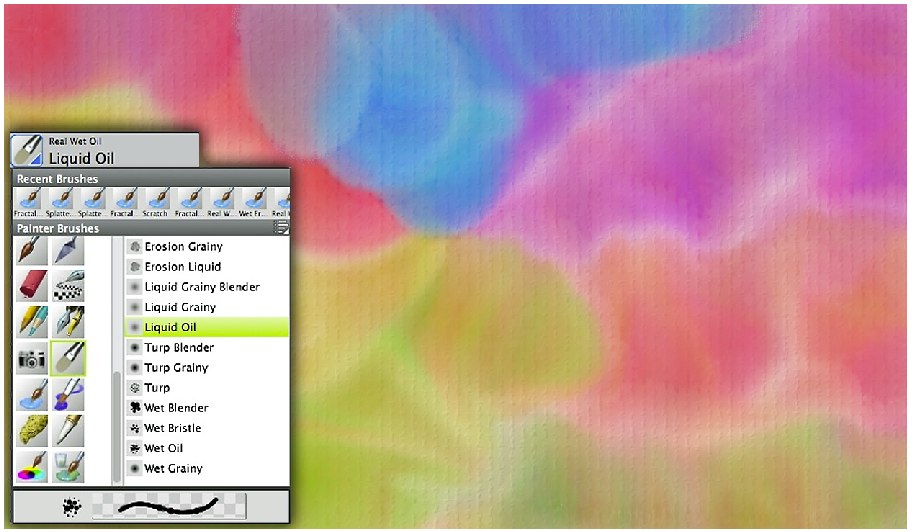Choose the Erosion Grainy variant
The image size is (912, 532).
click(207, 247)
